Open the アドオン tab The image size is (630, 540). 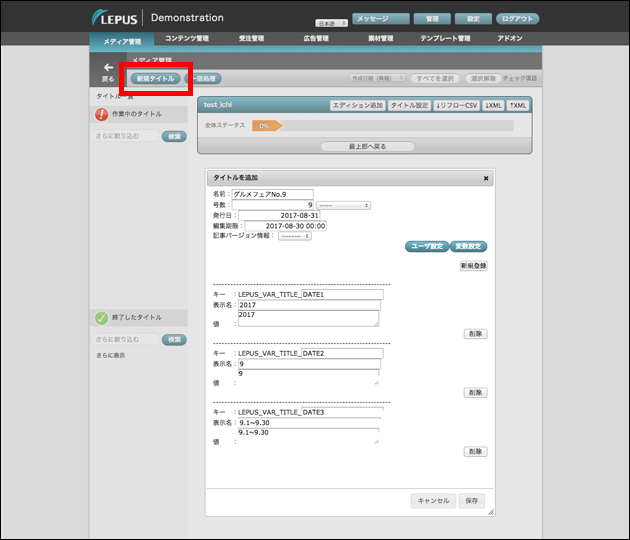coord(510,39)
